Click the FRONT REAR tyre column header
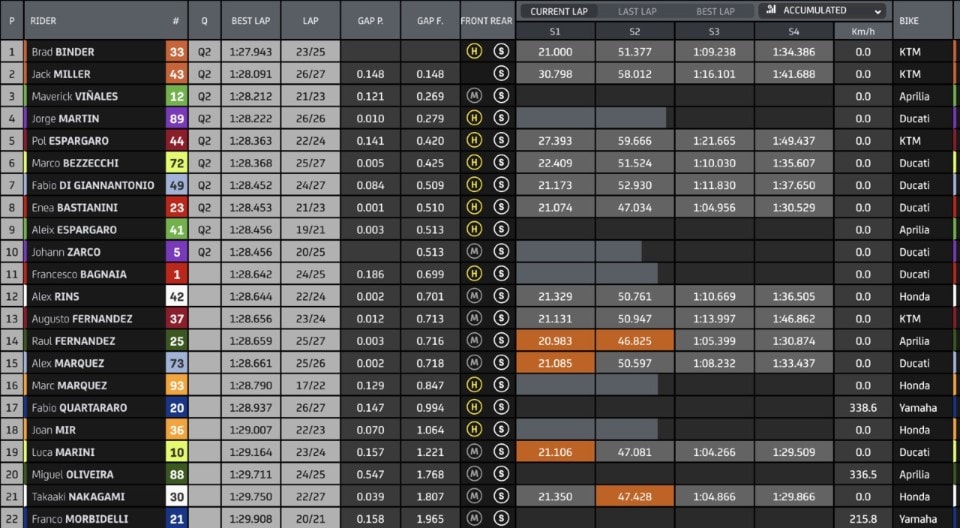 point(487,21)
